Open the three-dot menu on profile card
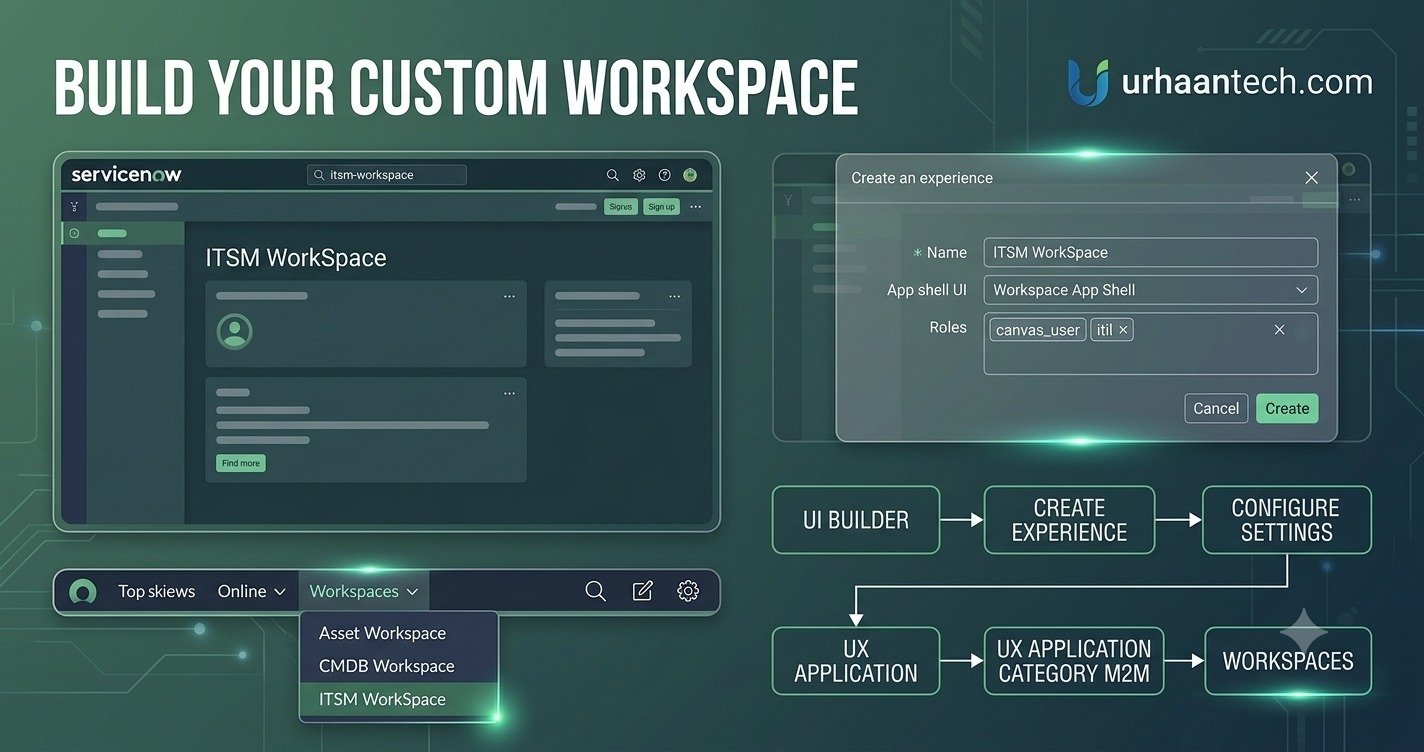Image resolution: width=1424 pixels, height=752 pixels. click(x=509, y=296)
